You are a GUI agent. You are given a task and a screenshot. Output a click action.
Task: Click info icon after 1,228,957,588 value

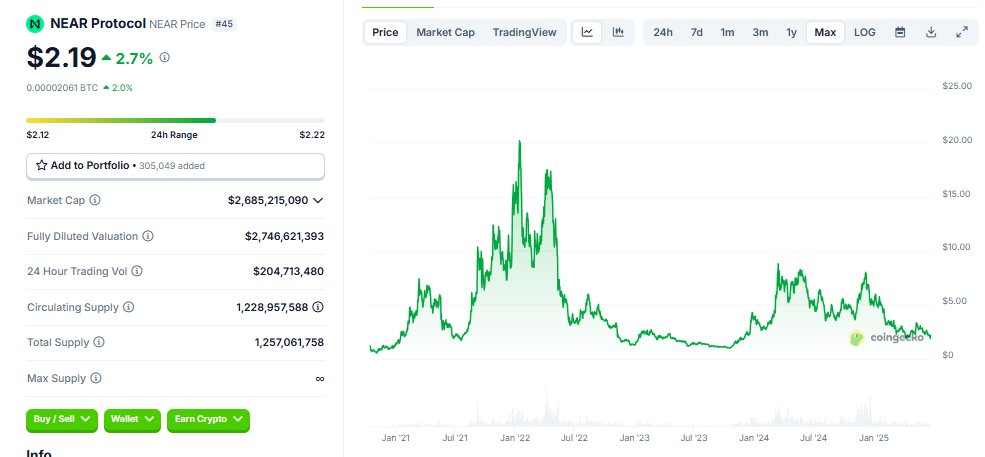(318, 307)
